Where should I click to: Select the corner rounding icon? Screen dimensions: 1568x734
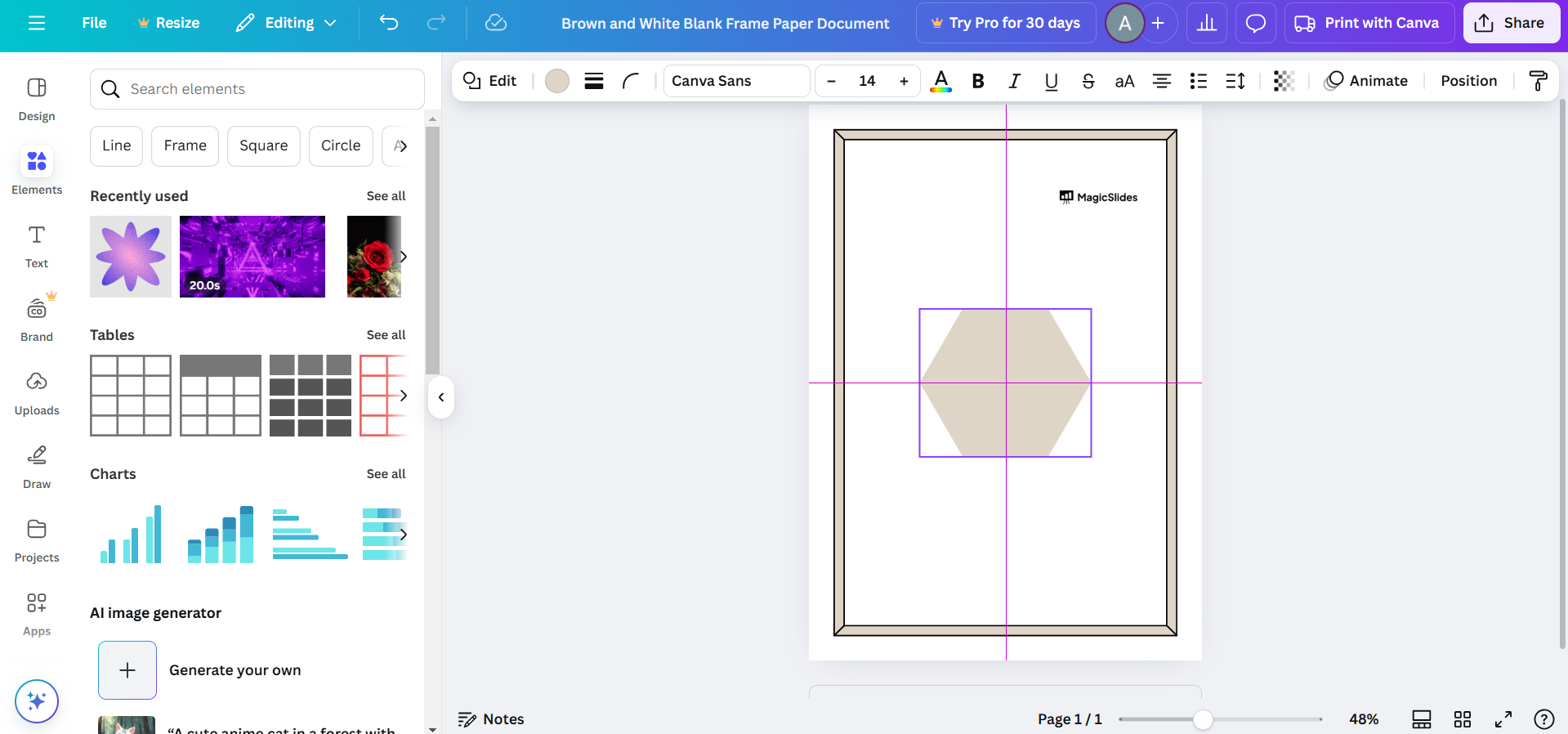pos(631,81)
